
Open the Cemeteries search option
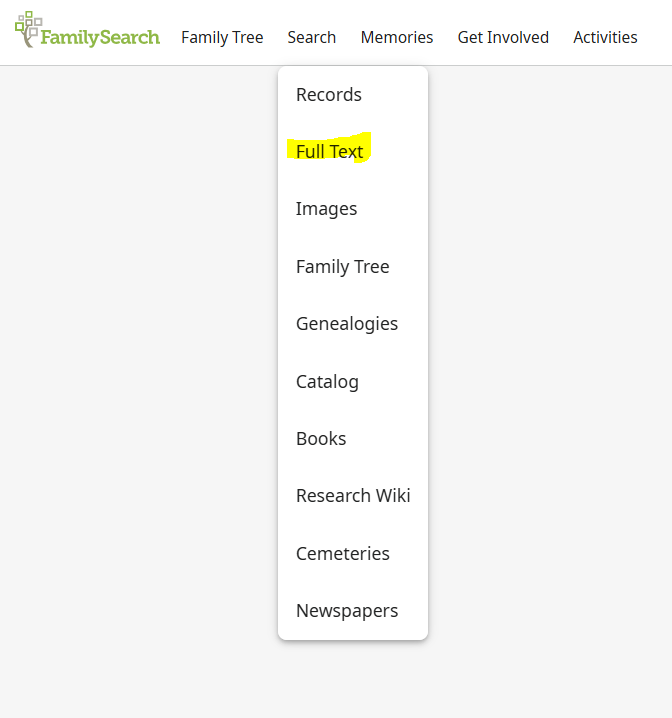pyautogui.click(x=353, y=554)
